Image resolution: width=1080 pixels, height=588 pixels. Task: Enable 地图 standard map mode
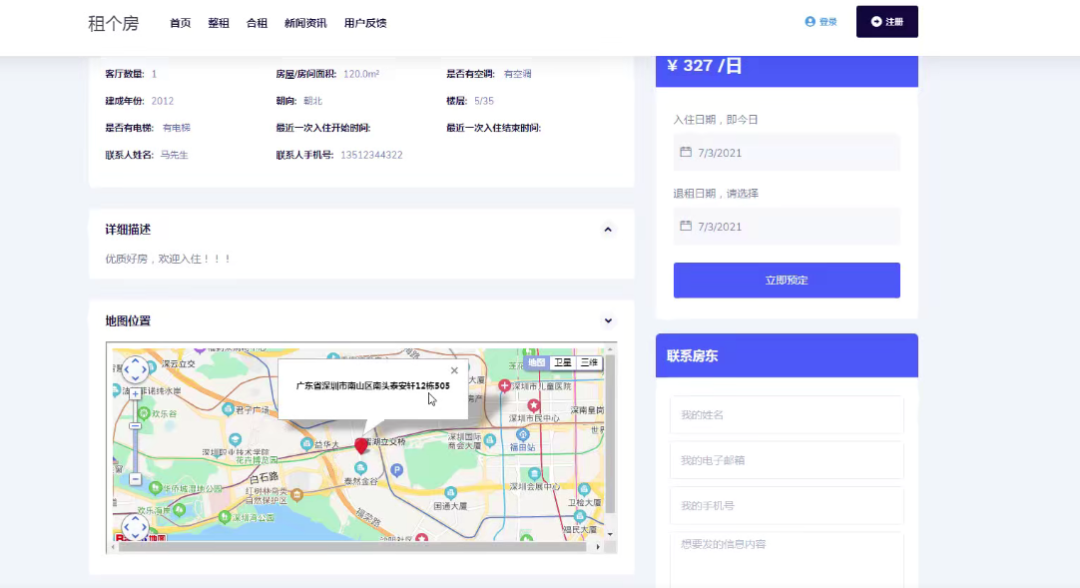(x=536, y=362)
